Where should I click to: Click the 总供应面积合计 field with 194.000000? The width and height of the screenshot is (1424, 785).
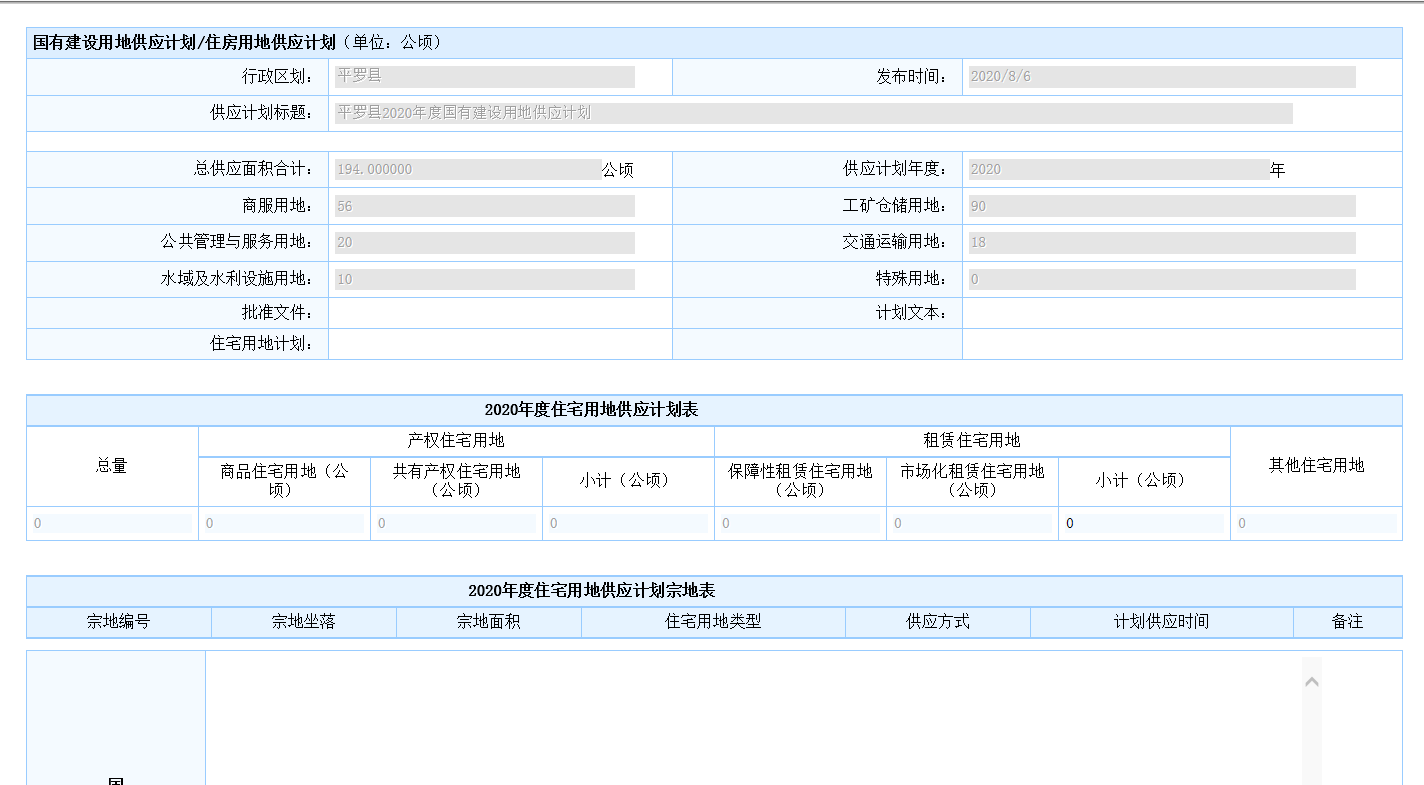click(x=466, y=170)
